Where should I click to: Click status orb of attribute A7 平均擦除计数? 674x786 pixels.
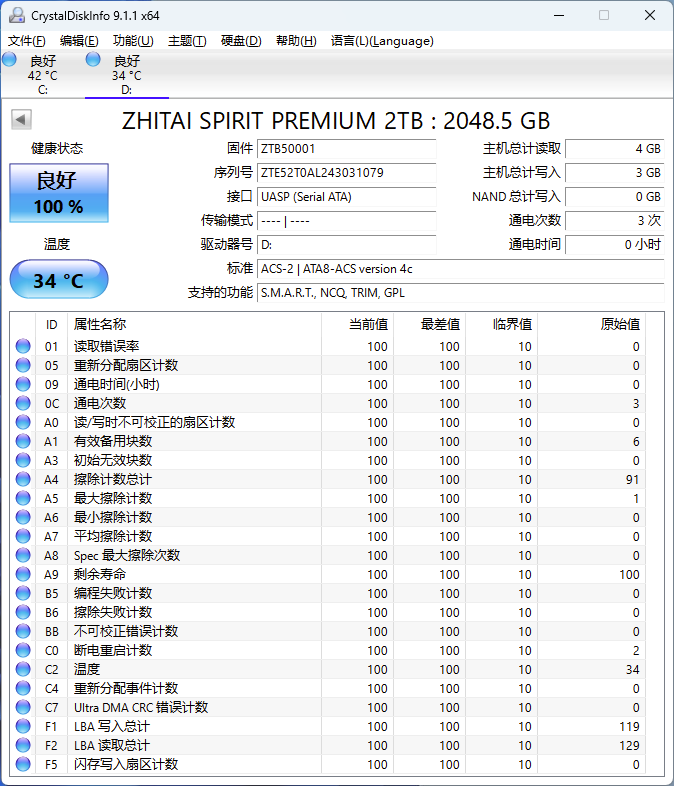click(x=23, y=536)
